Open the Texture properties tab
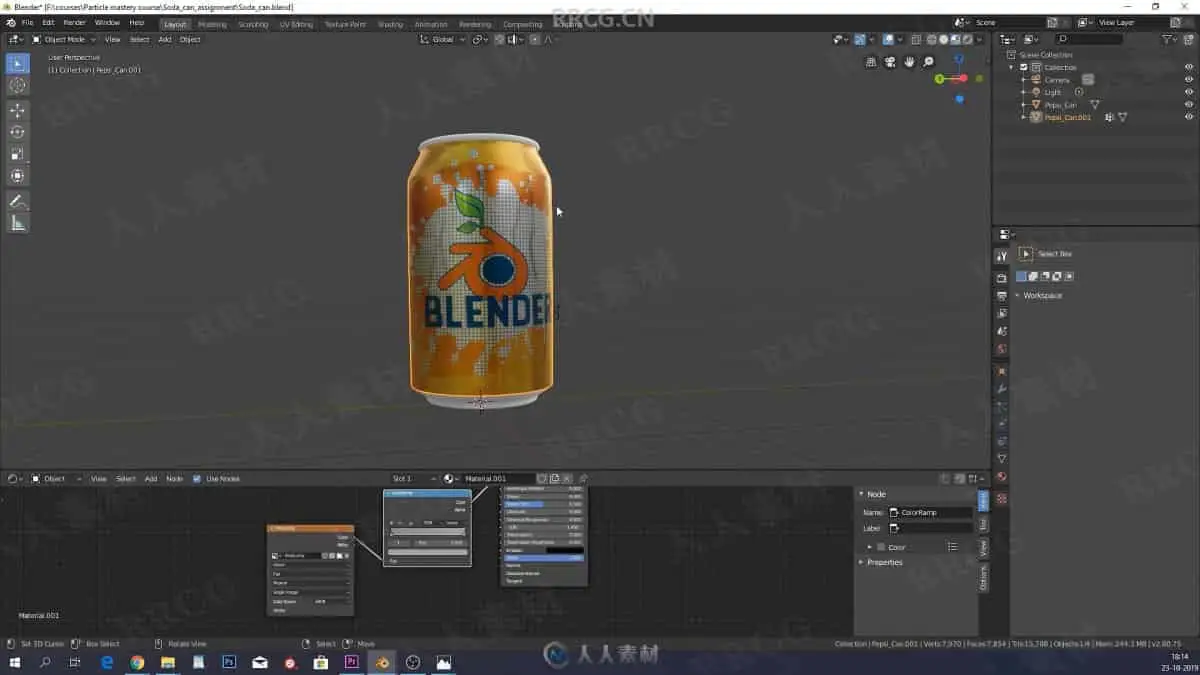This screenshot has height=675, width=1200. click(x=1001, y=498)
